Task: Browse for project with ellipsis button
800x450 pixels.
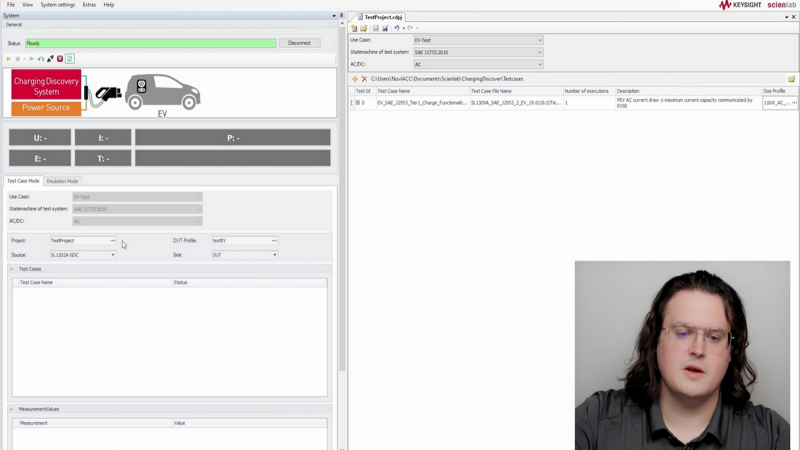Action: (x=113, y=241)
